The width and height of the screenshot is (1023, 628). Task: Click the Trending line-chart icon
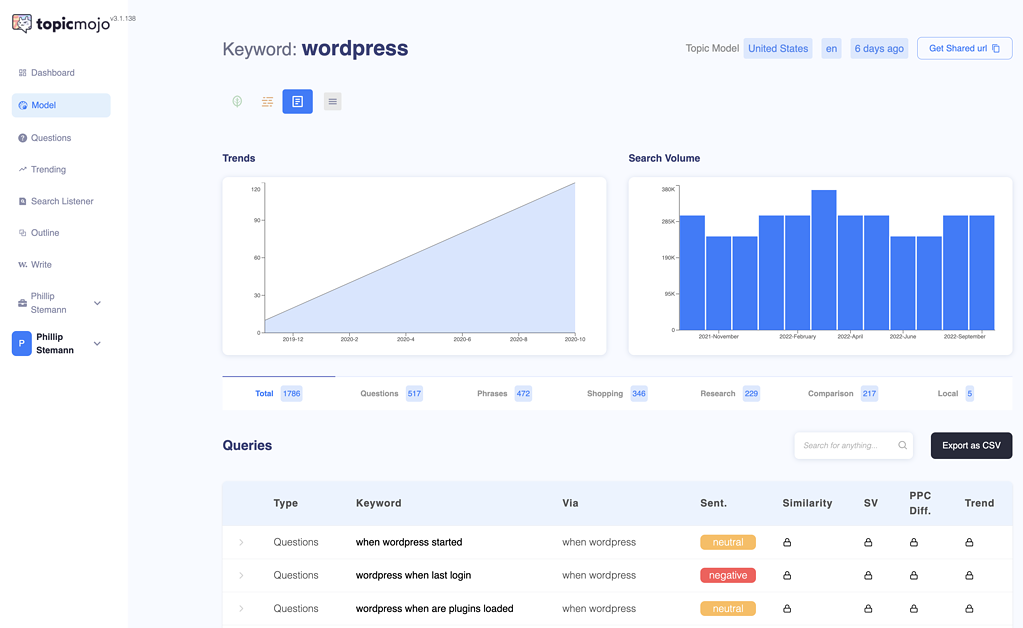[x=22, y=169]
